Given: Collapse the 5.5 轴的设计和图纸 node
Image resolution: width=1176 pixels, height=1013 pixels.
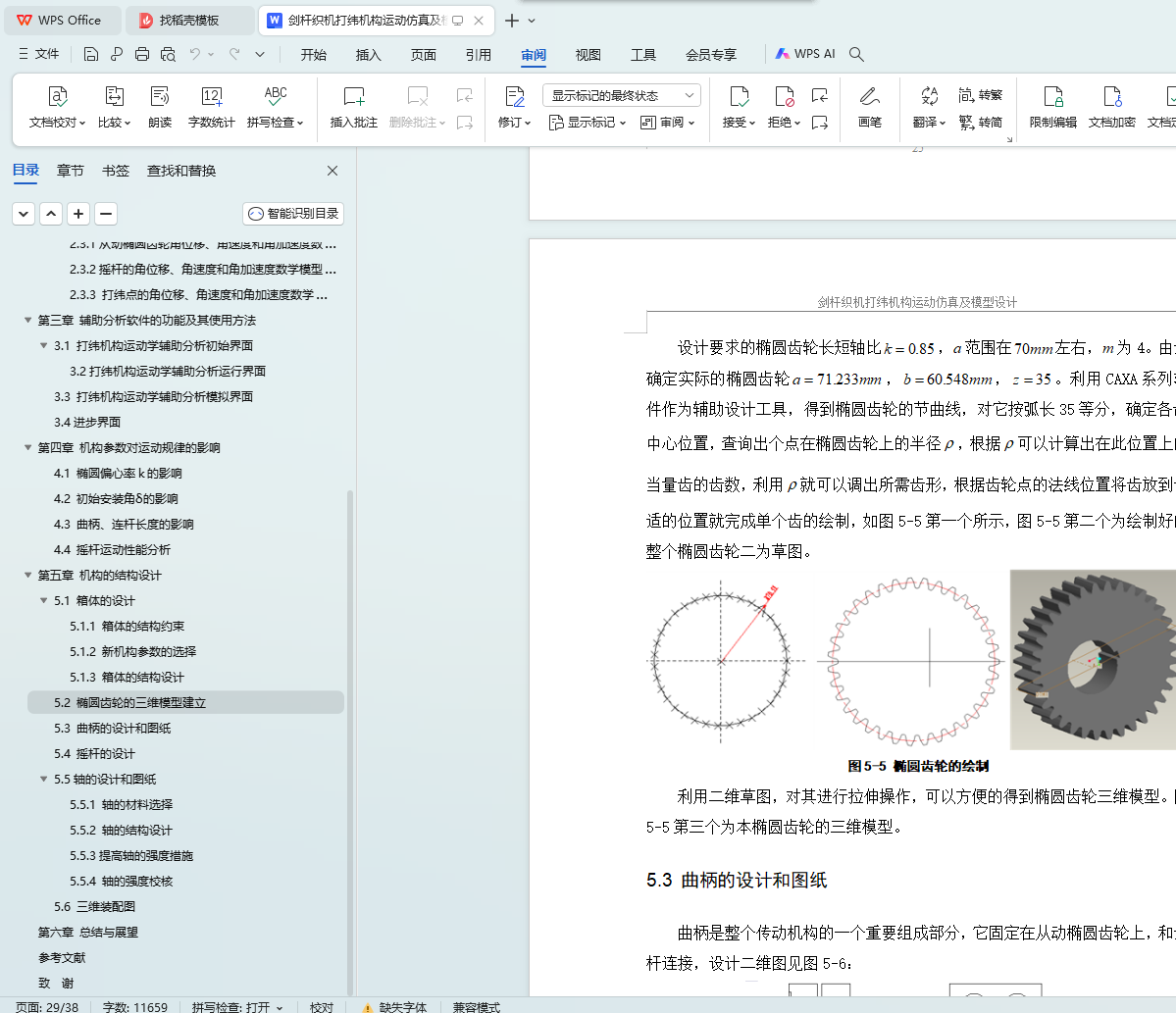Looking at the screenshot, I should [x=43, y=779].
